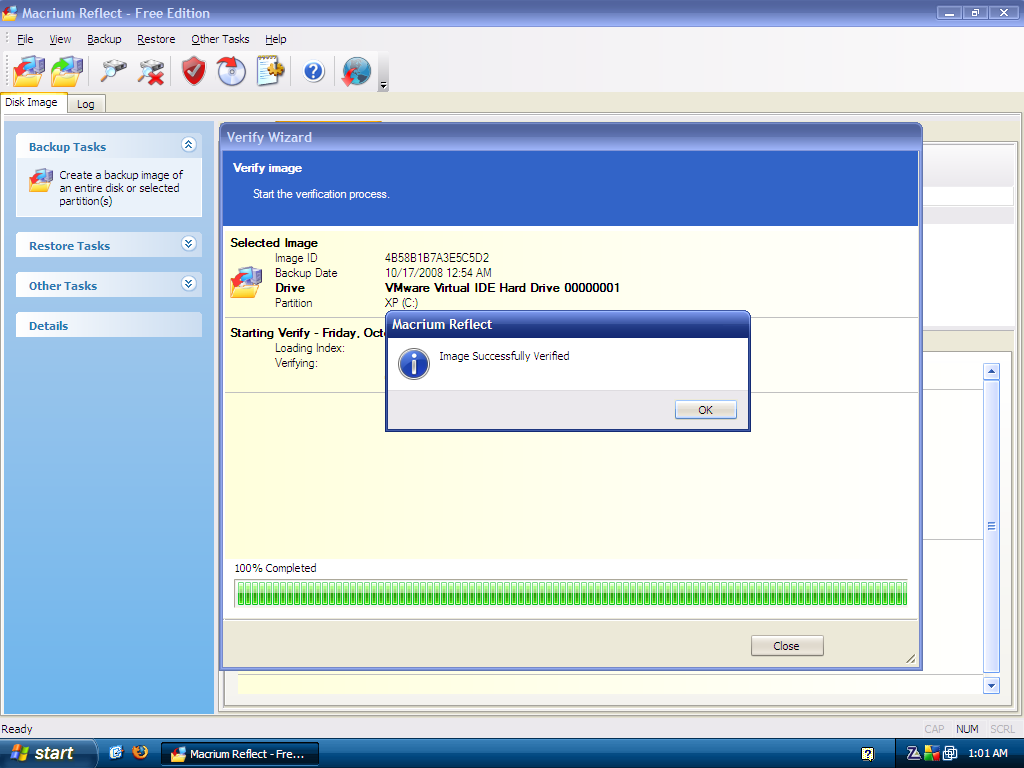
Task: Click the help question mark icon in taskbar
Action: click(x=867, y=754)
